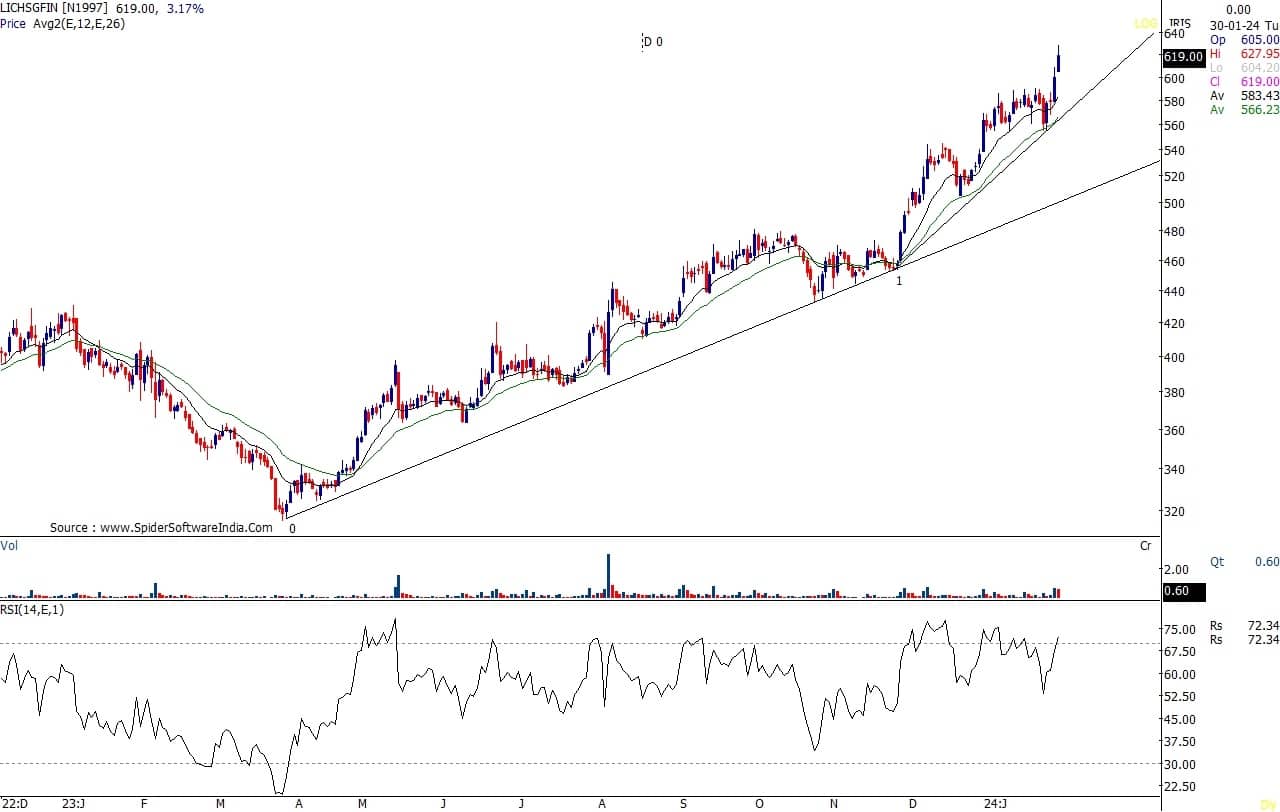
Task: Click the F month label on time axis
Action: point(145,803)
